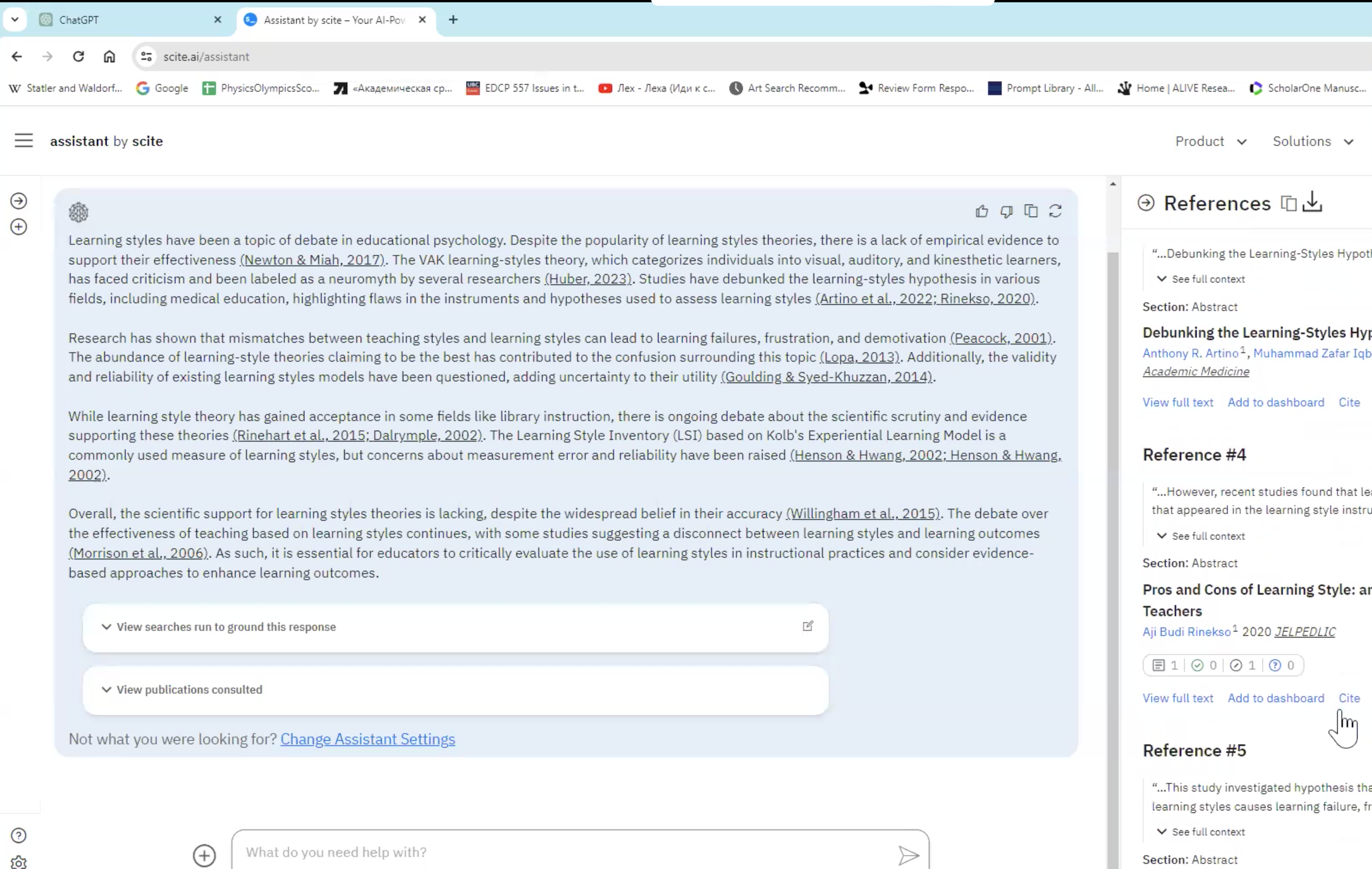
Task: Click the thumbs down feedback icon
Action: coord(1006,212)
